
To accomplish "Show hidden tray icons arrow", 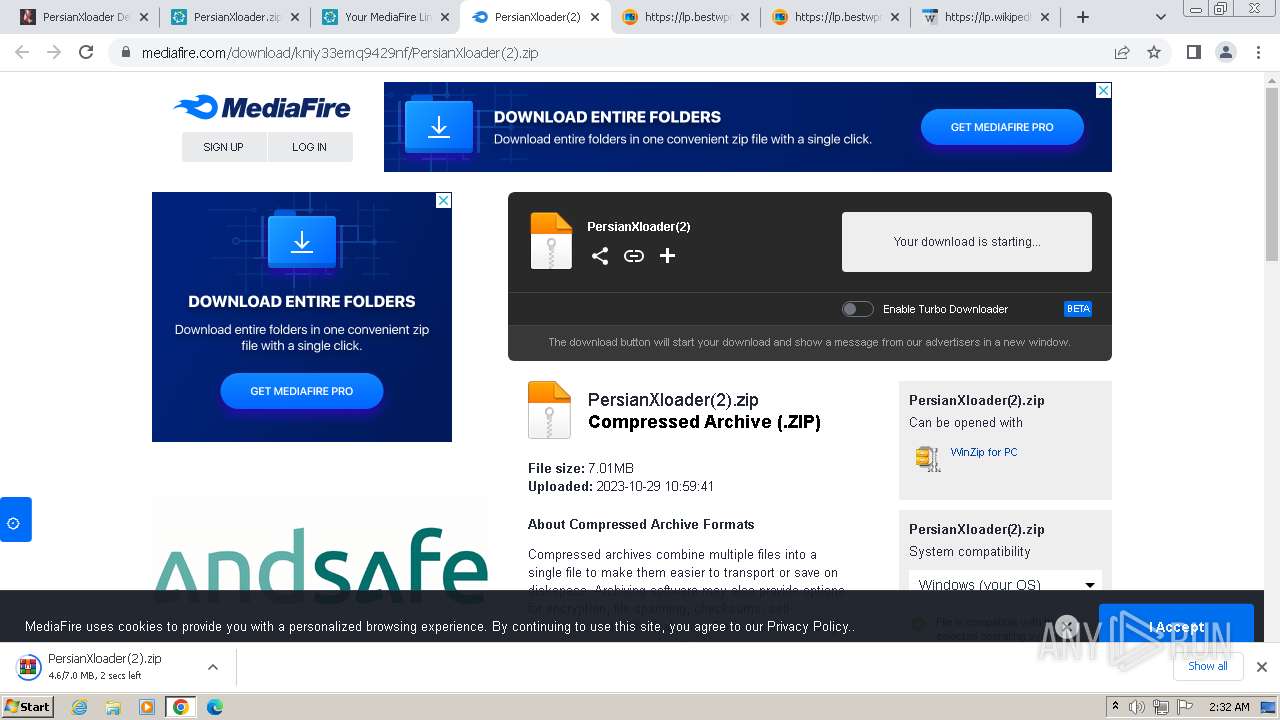I will tap(1115, 707).
